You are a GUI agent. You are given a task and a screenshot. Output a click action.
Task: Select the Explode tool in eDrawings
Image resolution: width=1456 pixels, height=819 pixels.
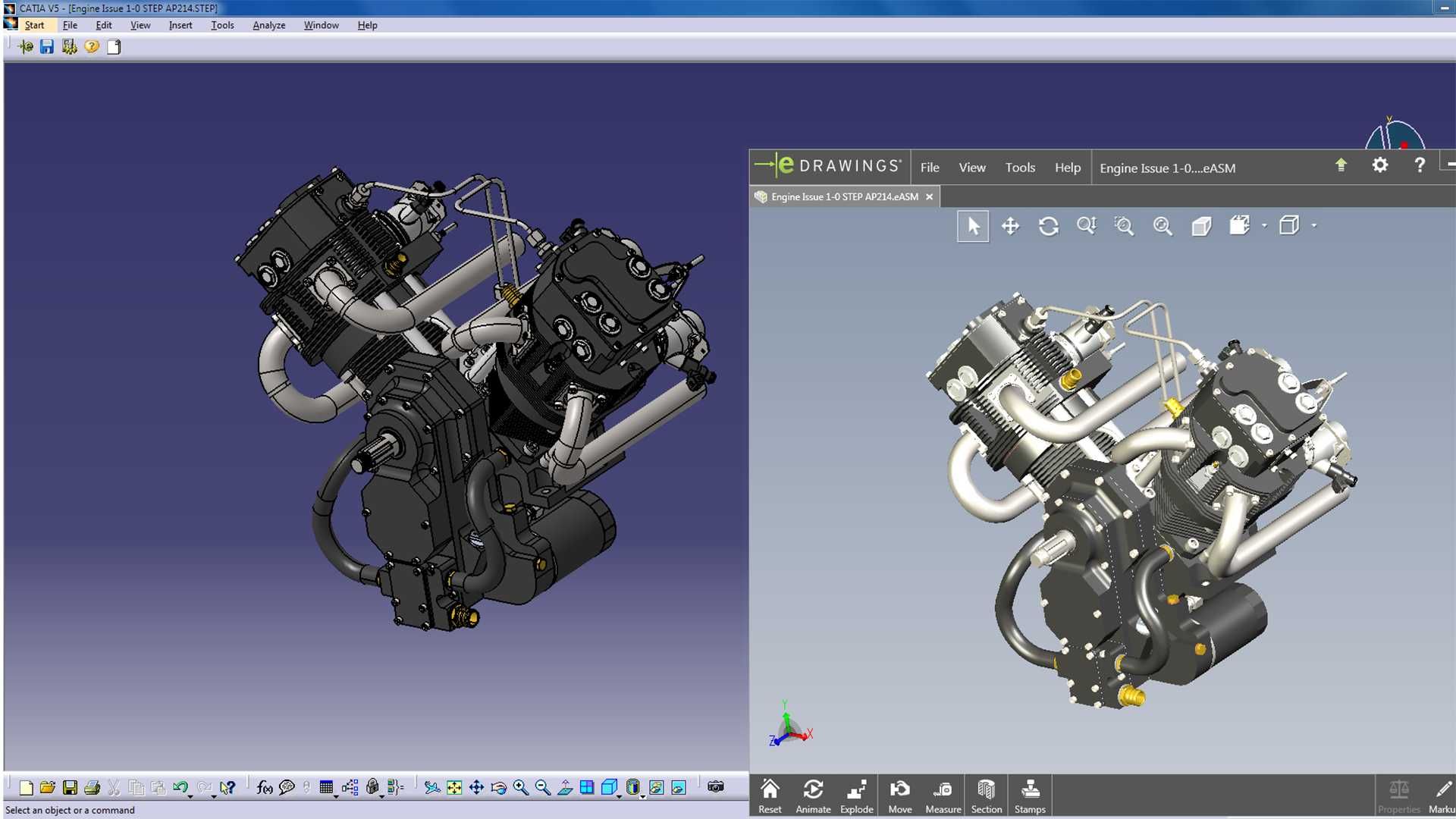(856, 795)
